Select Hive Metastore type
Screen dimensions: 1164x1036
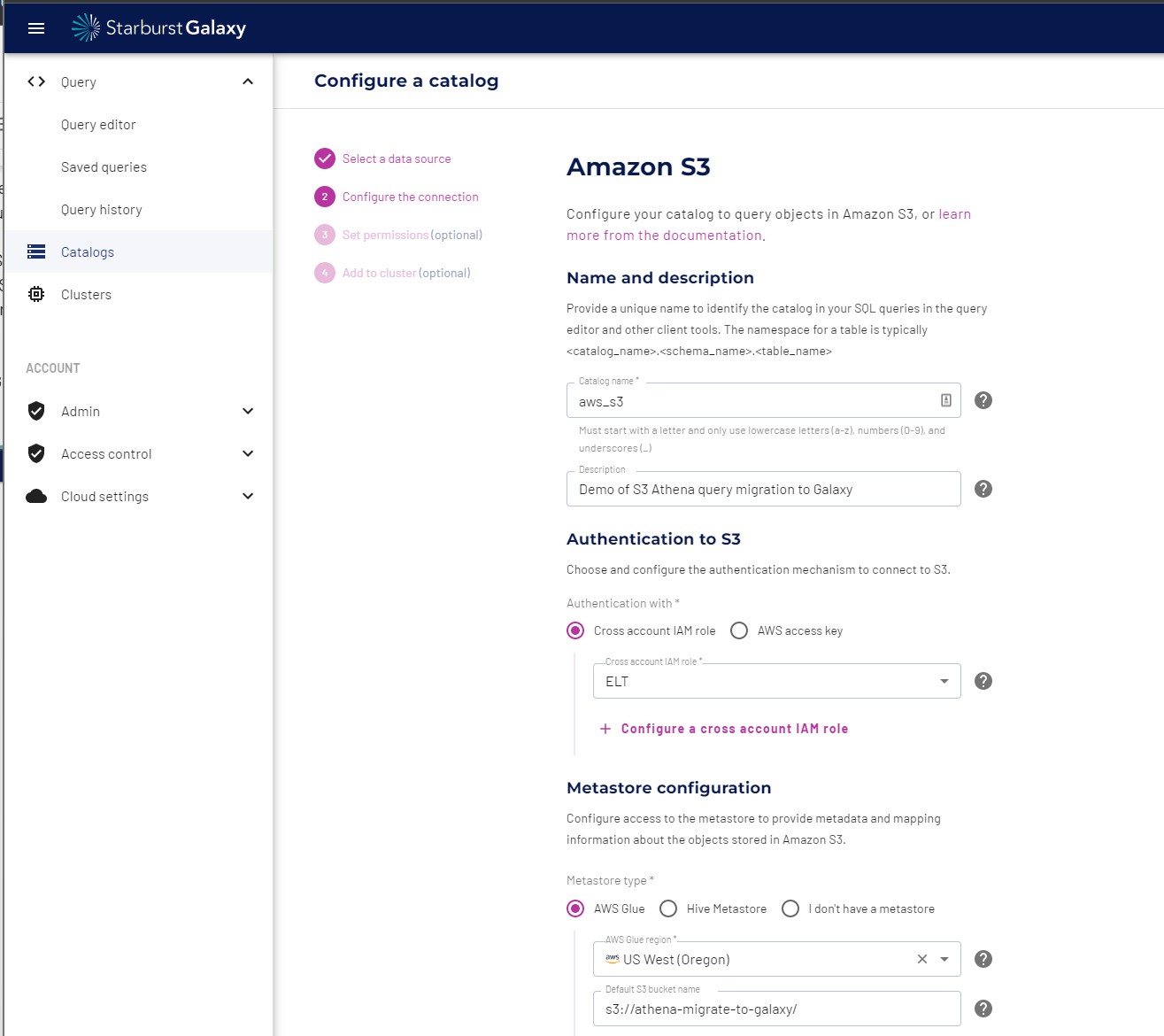coord(668,908)
